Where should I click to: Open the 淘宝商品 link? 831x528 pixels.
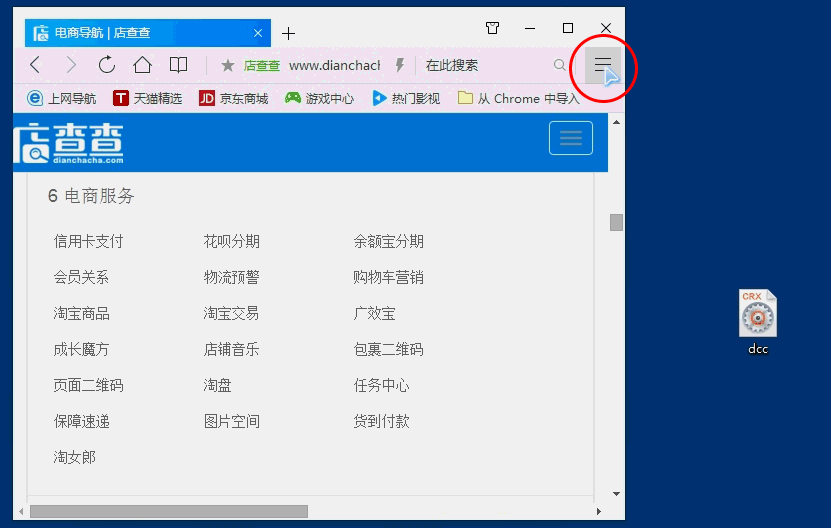coord(82,313)
